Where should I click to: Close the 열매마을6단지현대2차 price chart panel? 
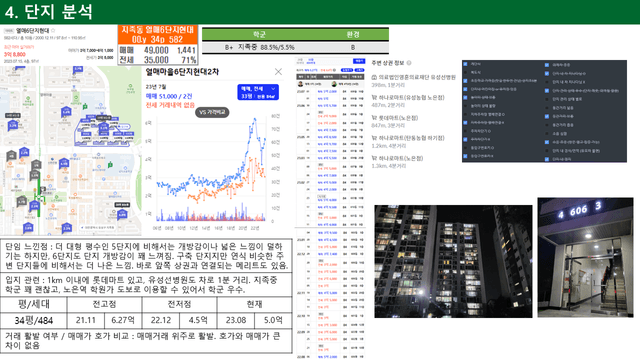click(x=278, y=72)
